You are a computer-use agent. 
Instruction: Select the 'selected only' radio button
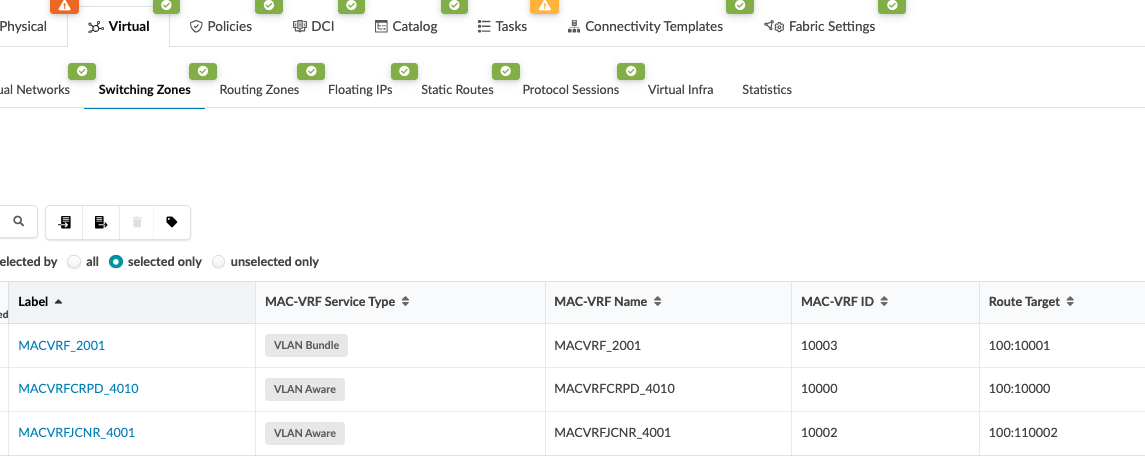(115, 261)
